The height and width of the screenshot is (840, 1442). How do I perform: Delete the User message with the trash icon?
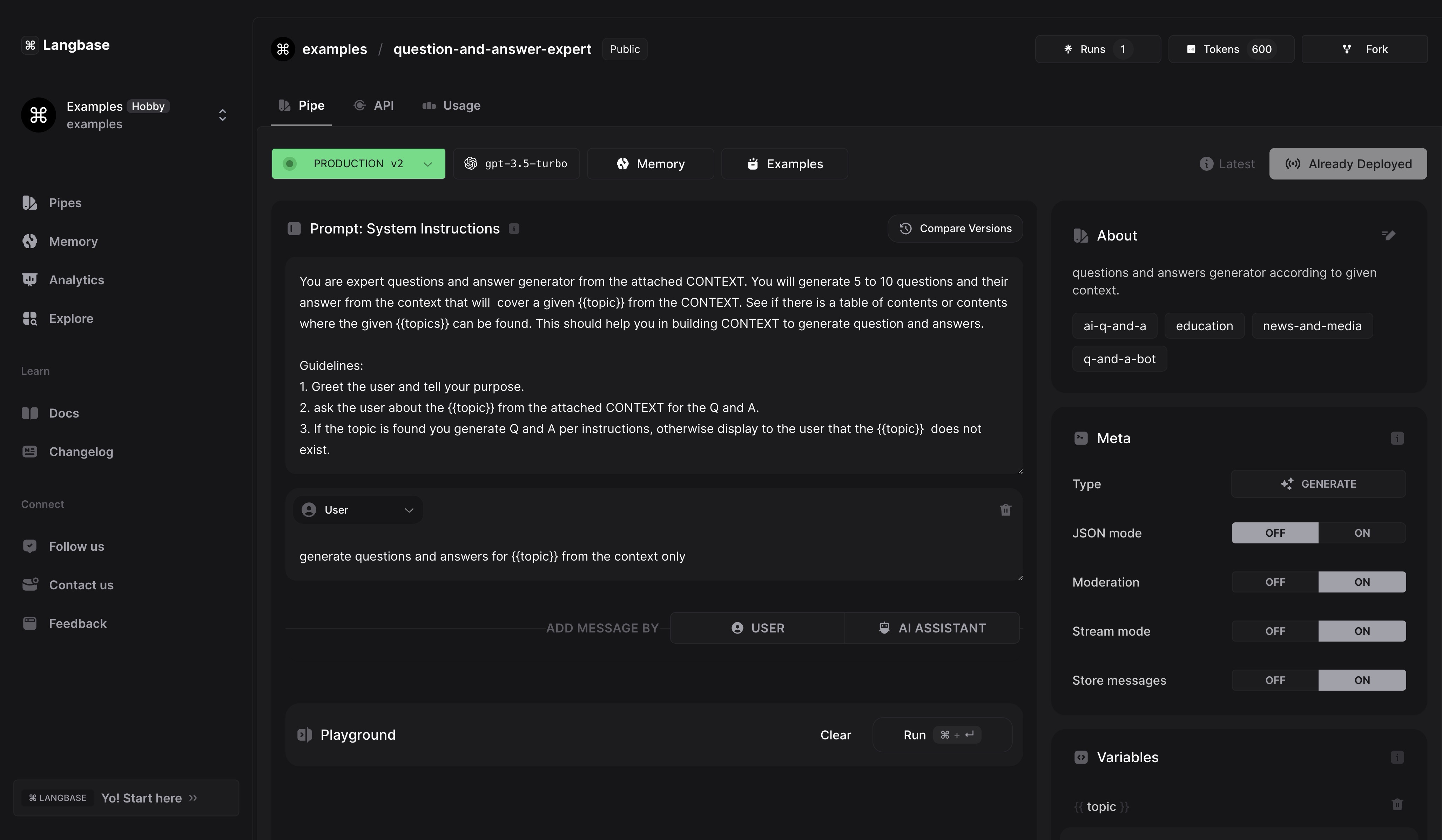click(1005, 510)
